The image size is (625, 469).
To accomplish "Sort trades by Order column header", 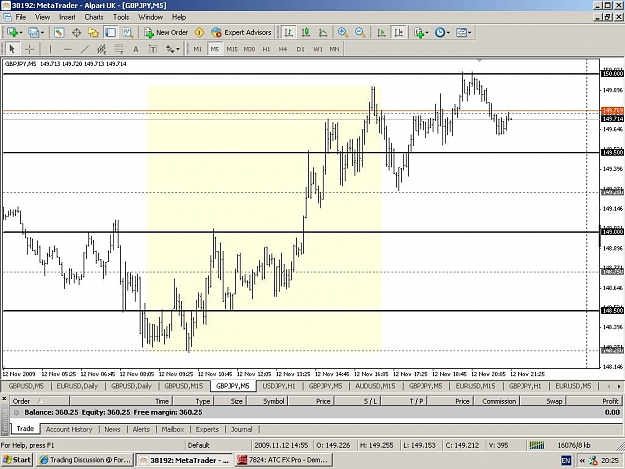I will (x=40, y=401).
